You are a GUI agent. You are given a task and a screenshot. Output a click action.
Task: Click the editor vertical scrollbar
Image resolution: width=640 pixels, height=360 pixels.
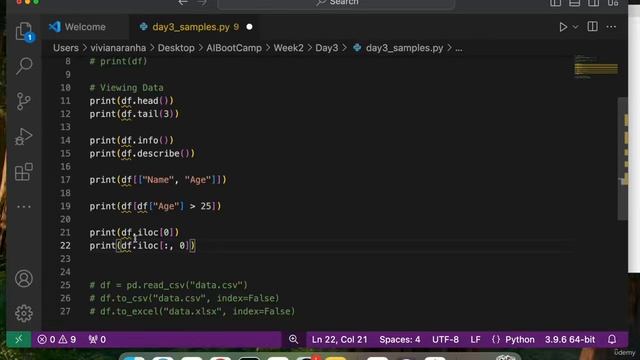pyautogui.click(x=623, y=158)
